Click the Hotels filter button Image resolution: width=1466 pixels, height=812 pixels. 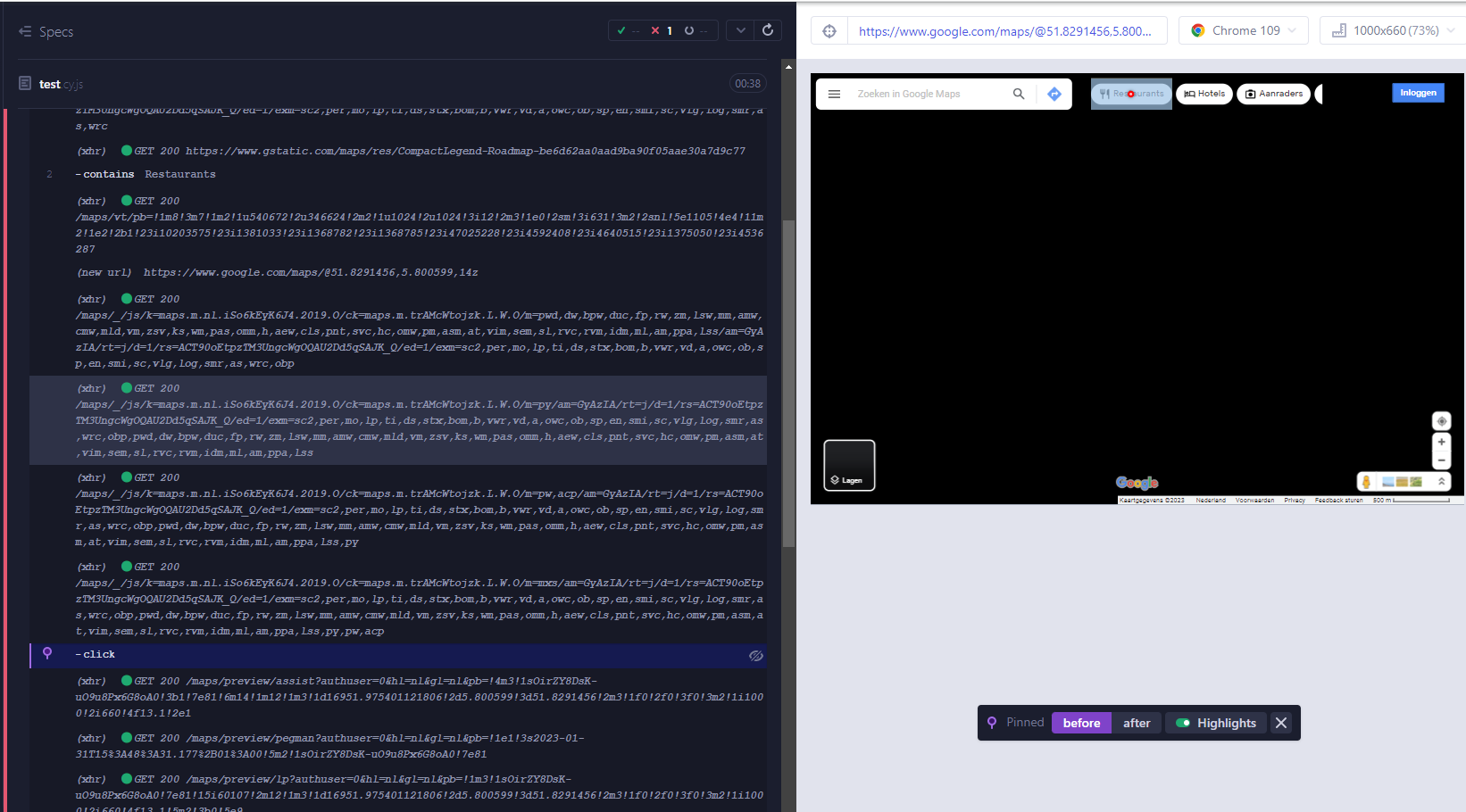[1204, 93]
